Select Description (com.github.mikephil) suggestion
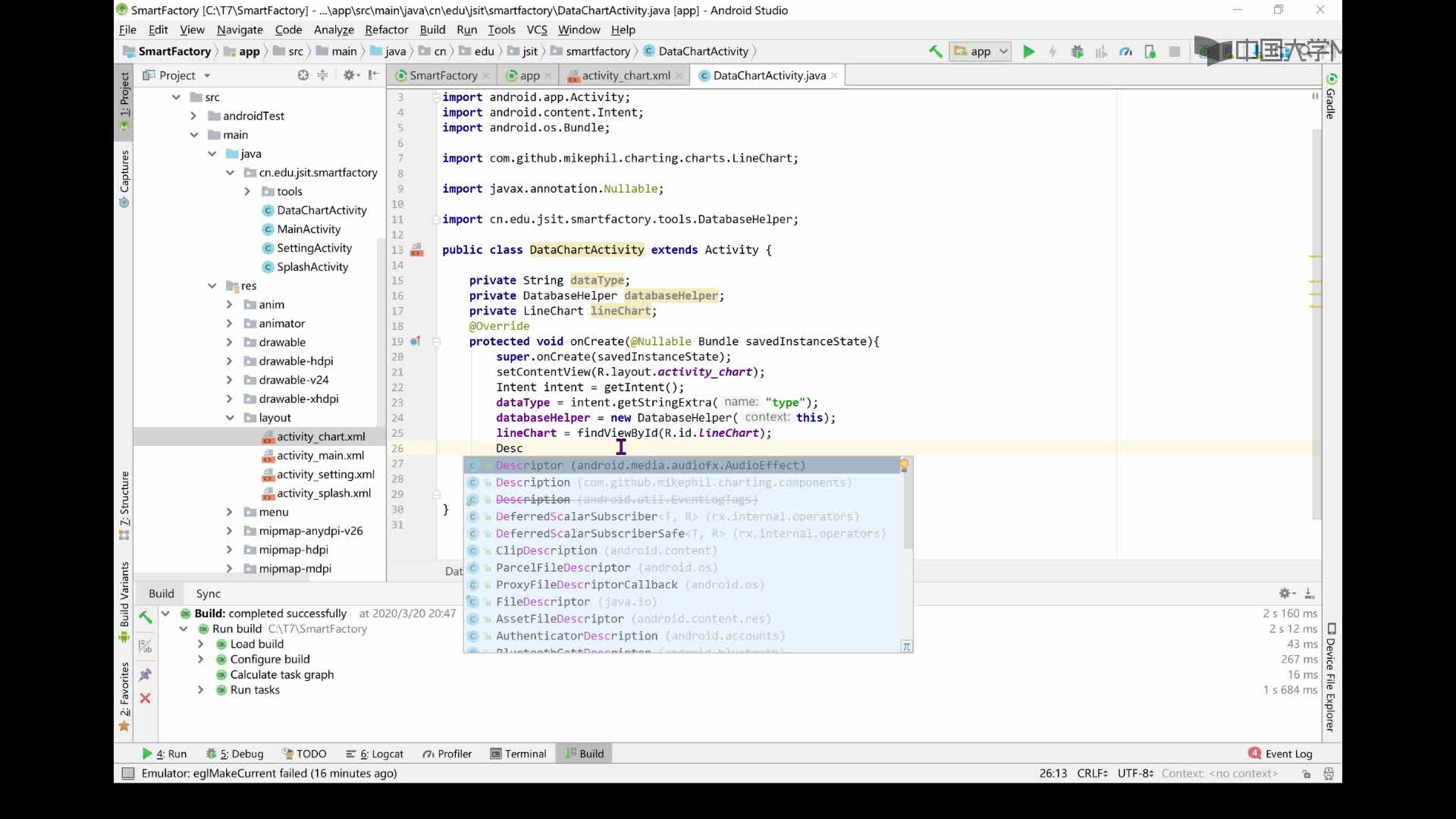 682,482
